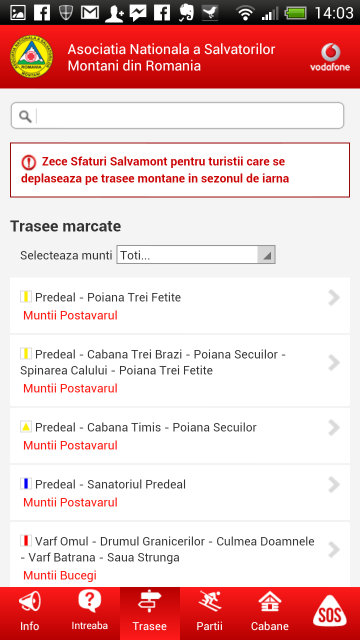Open Predeal - Cabana Trei Brazi route
Screen dimensions: 360x640
180,371
